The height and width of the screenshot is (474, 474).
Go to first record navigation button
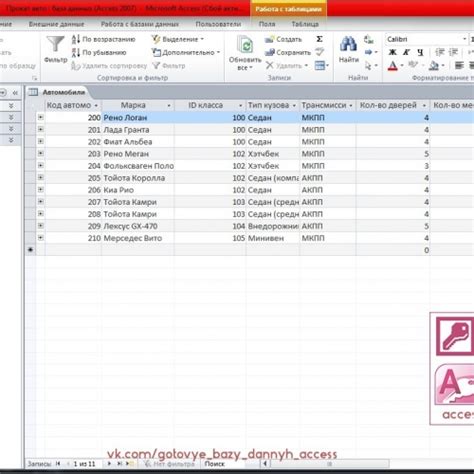(x=58, y=463)
